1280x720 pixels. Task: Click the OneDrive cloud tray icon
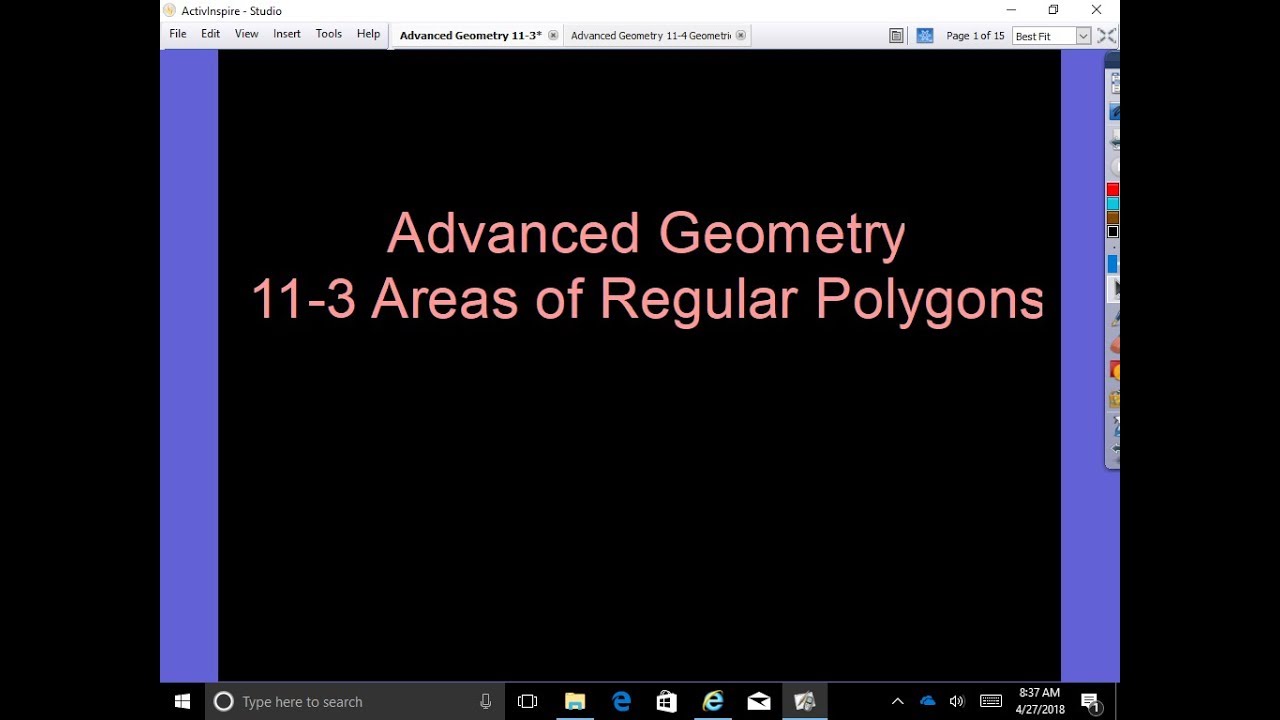point(927,702)
